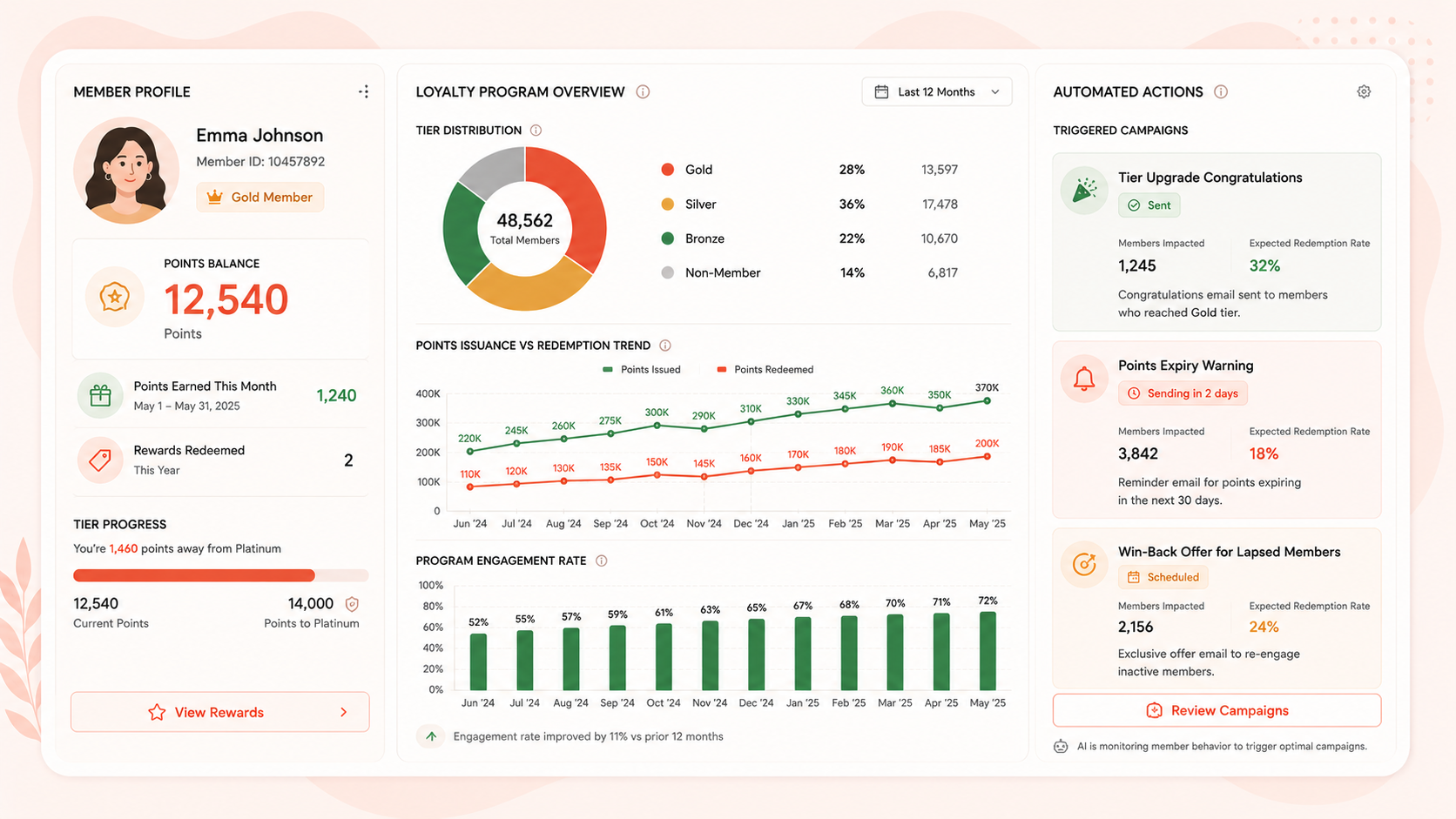1456x819 pixels.
Task: Click the chevron arrow of Last 12 Months
Action: [995, 92]
